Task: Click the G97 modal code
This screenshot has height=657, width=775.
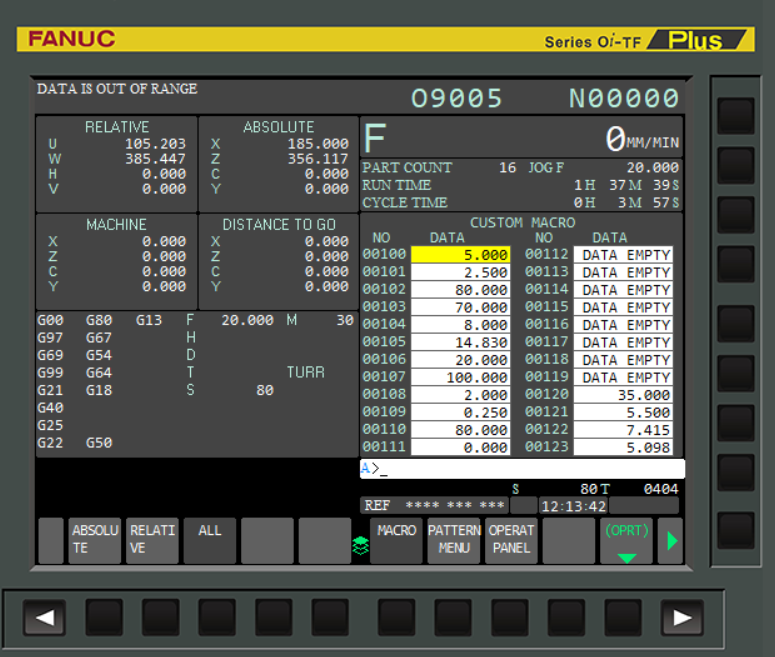Action: point(50,338)
